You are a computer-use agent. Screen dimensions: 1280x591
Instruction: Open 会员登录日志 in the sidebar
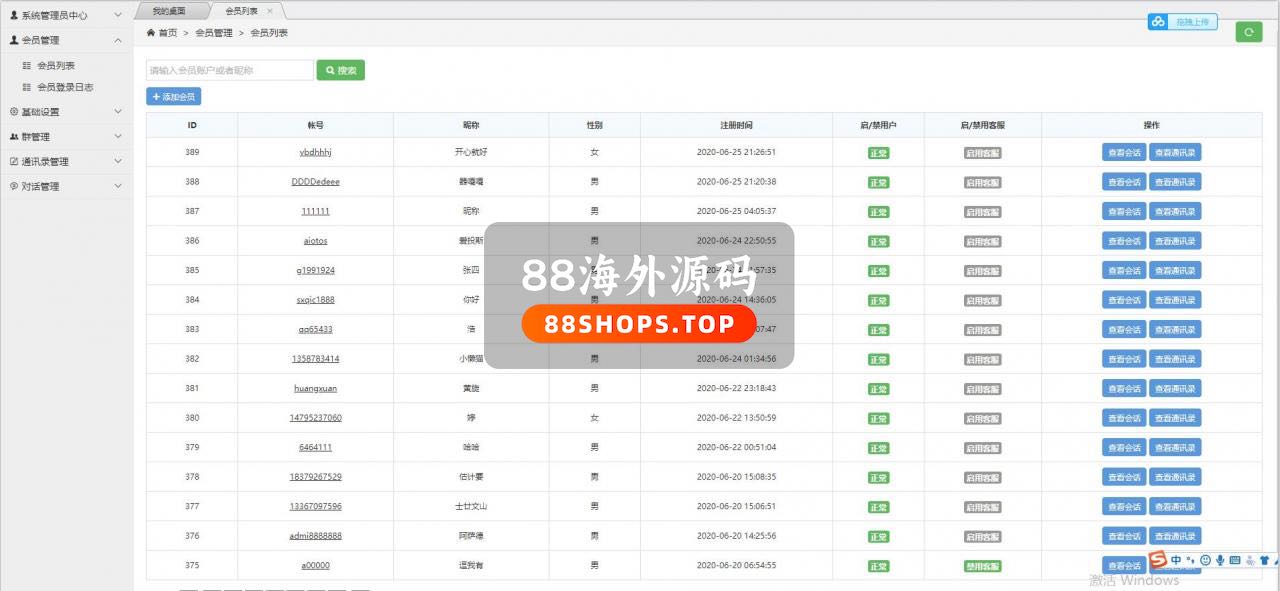coord(65,87)
